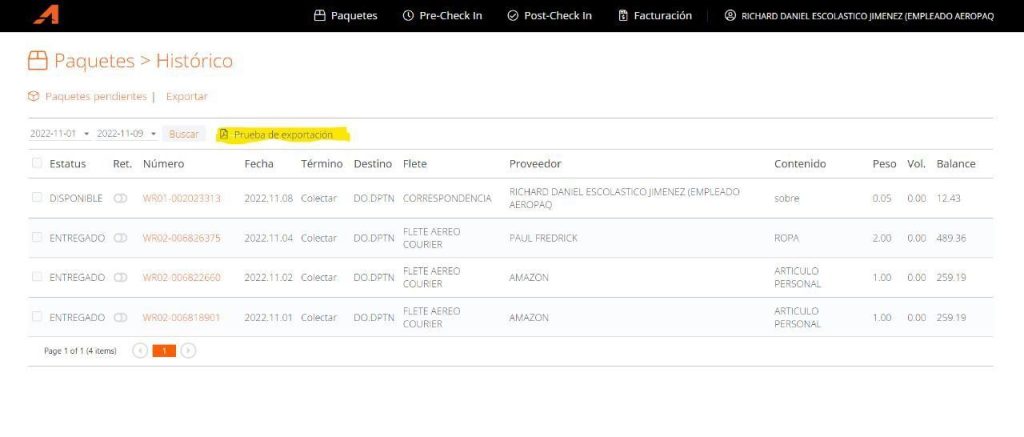
Task: Click the Facturación invoice icon
Action: pyautogui.click(x=623, y=16)
